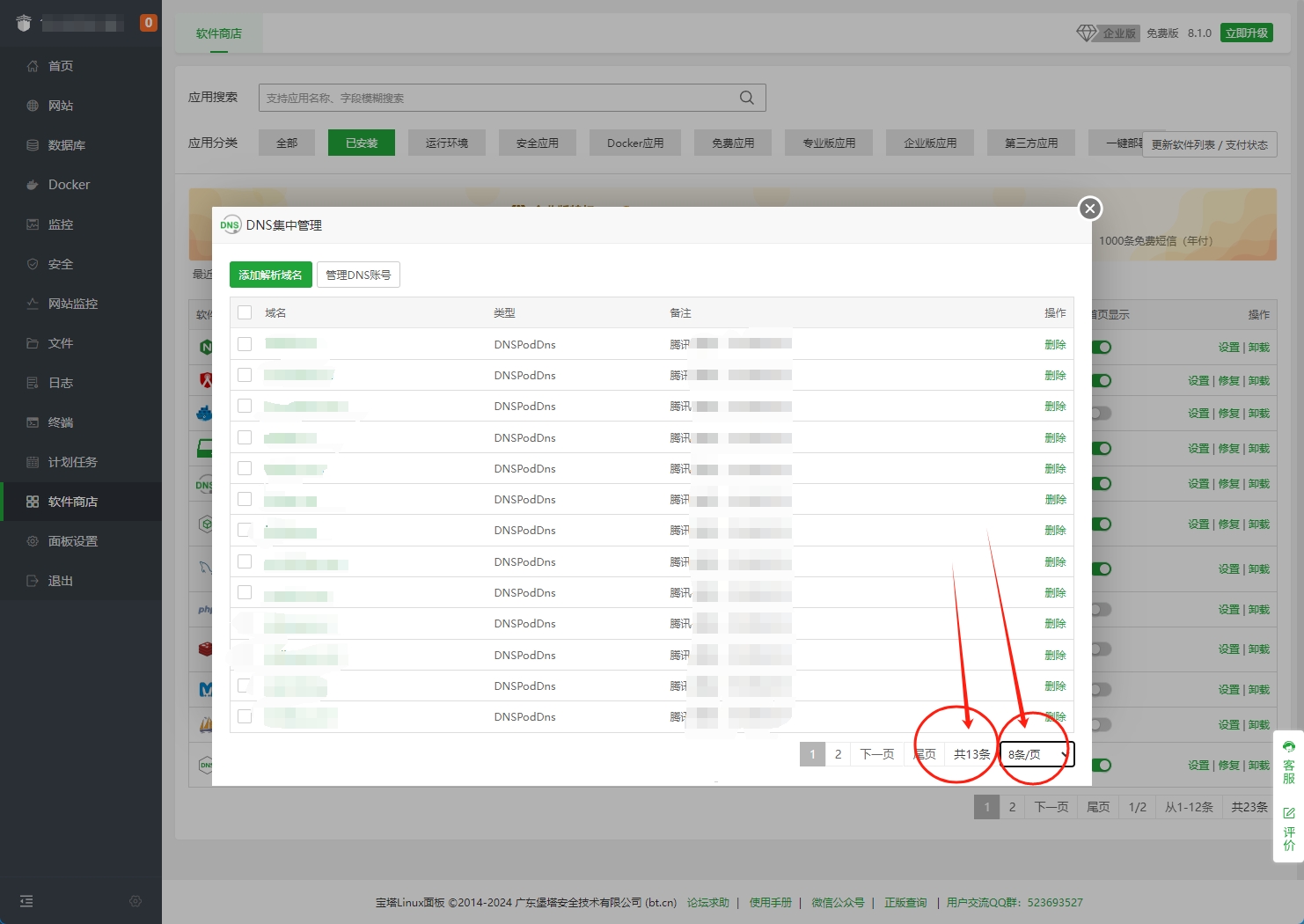Click the 共23条 total count in the software pager
The height and width of the screenshot is (924, 1304).
coord(1249,807)
